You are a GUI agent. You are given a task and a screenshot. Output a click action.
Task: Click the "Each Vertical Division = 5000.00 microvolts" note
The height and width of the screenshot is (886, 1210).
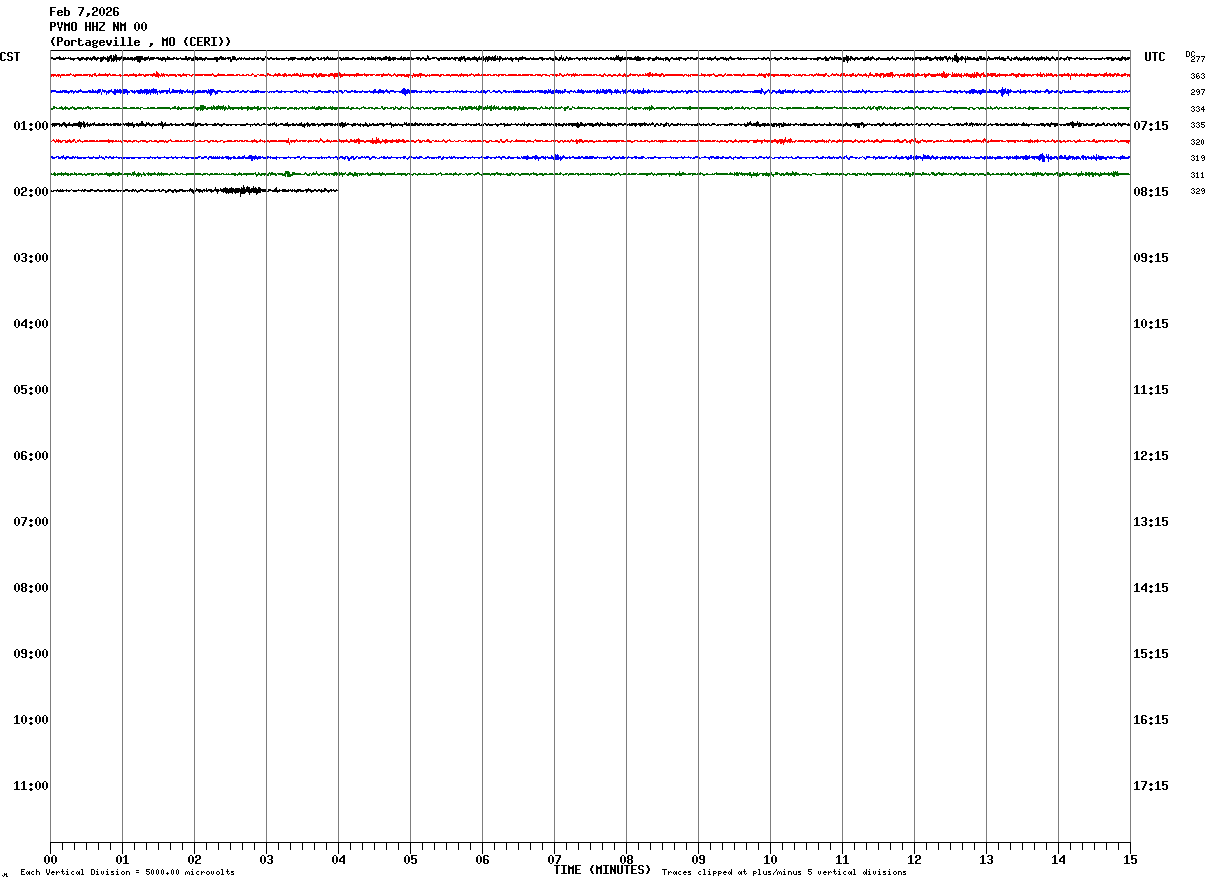[x=127, y=873]
